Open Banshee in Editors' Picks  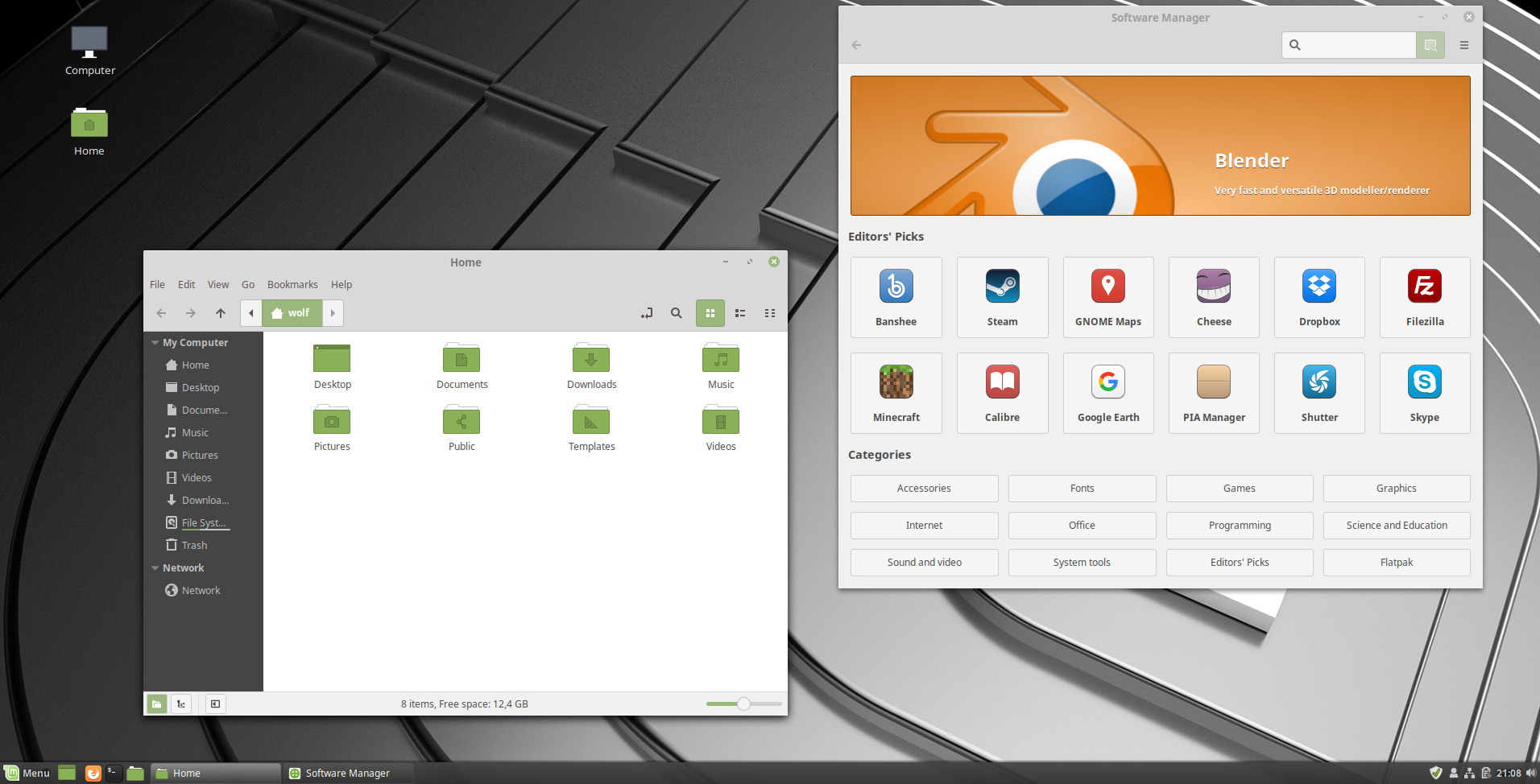(896, 297)
